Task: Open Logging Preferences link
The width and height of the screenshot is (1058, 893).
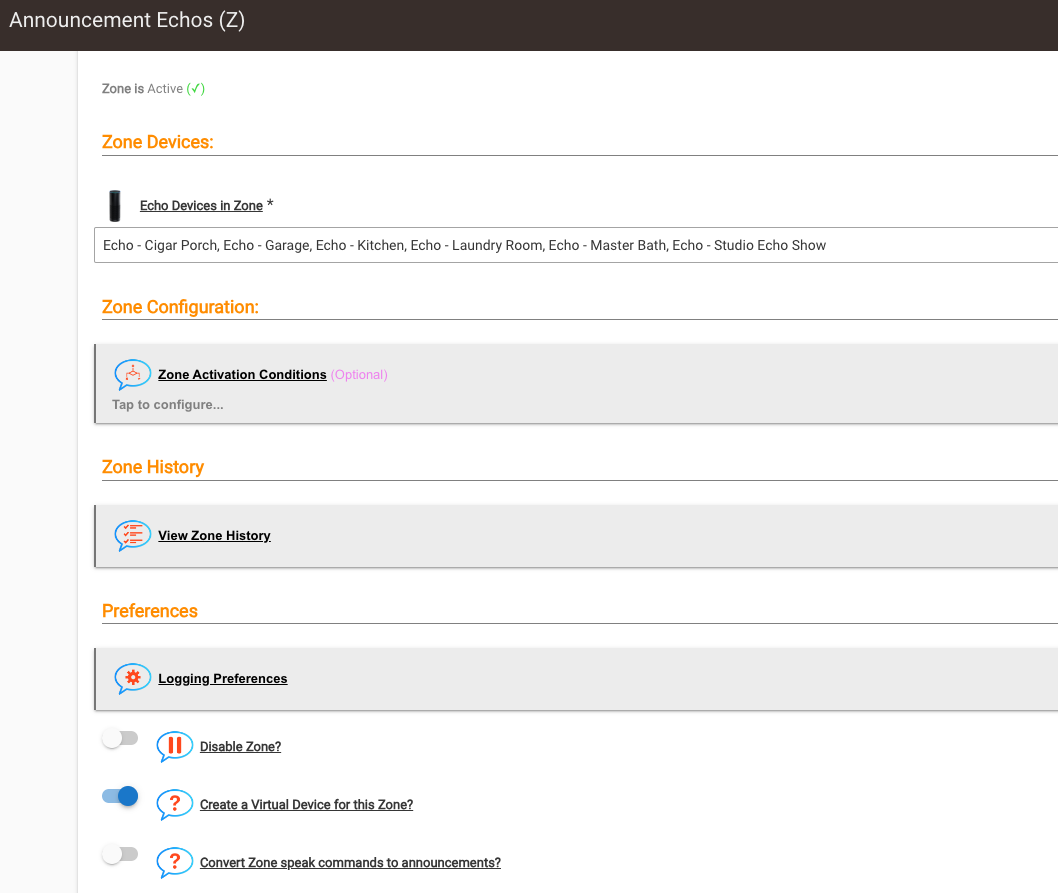Action: pos(223,678)
